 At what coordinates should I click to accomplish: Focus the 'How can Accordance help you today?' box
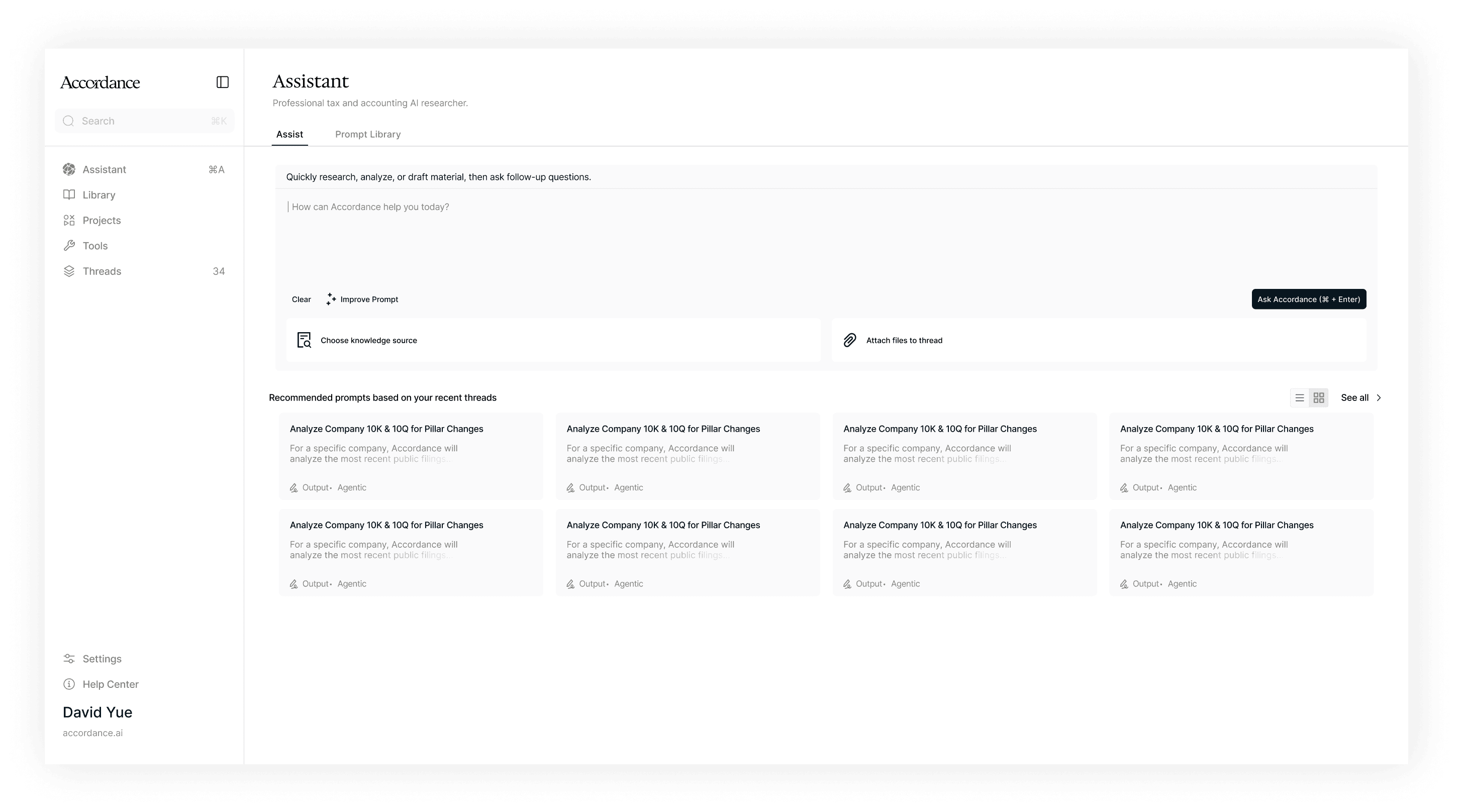(x=826, y=238)
